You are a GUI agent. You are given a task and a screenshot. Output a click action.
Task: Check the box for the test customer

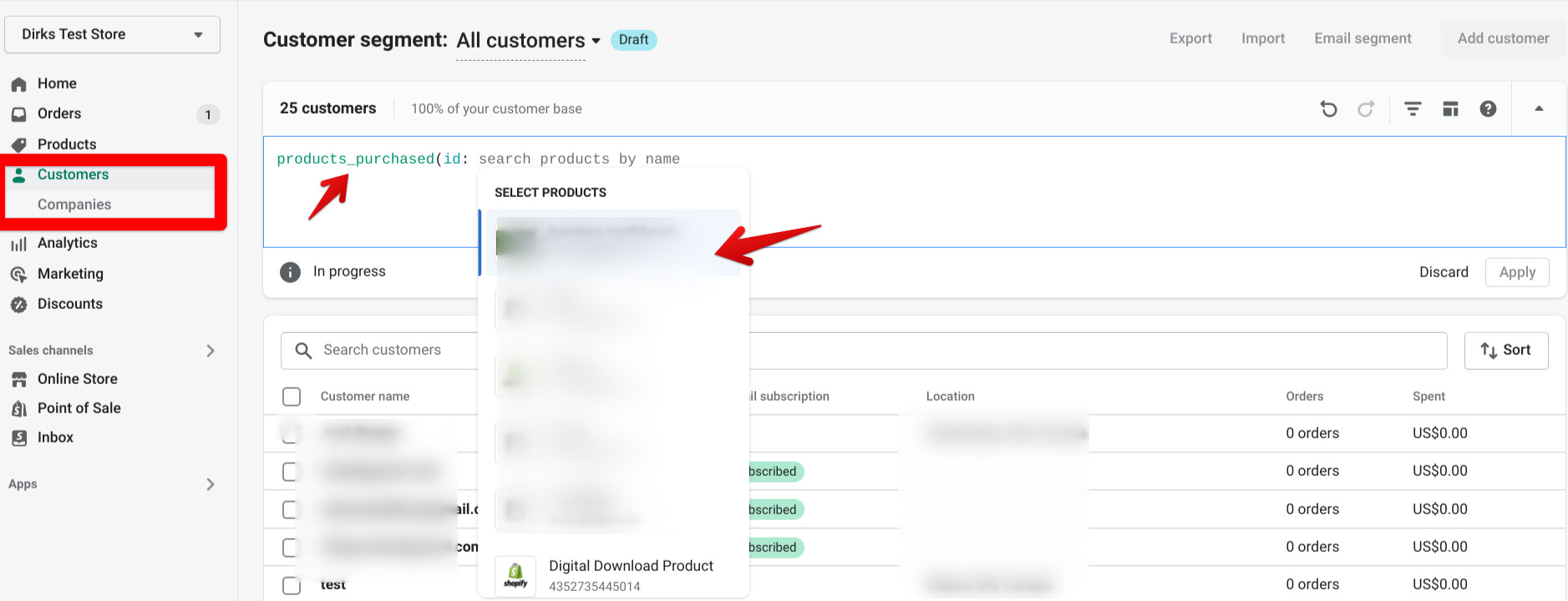coord(292,585)
